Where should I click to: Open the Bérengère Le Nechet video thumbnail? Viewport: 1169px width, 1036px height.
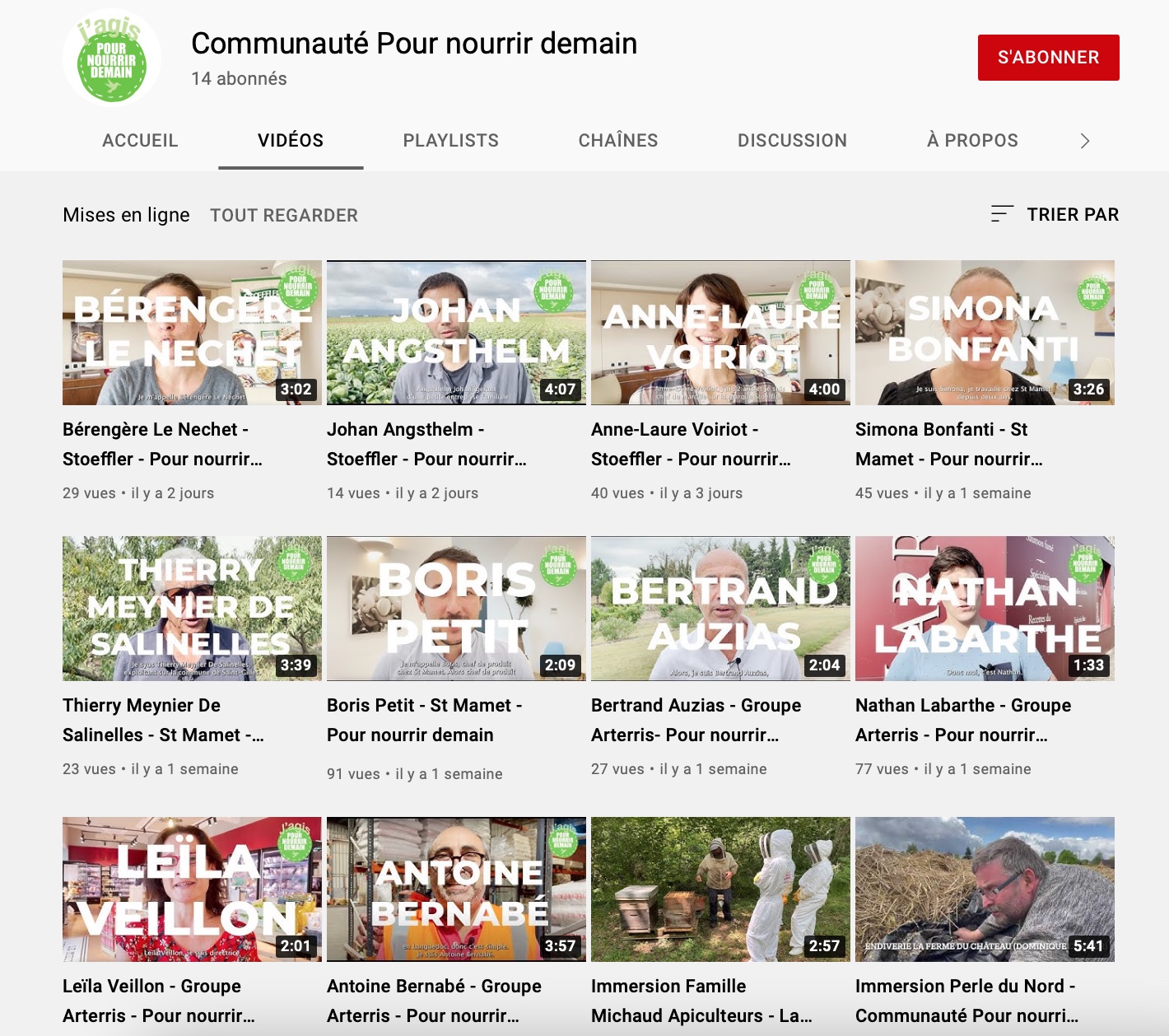(192, 333)
